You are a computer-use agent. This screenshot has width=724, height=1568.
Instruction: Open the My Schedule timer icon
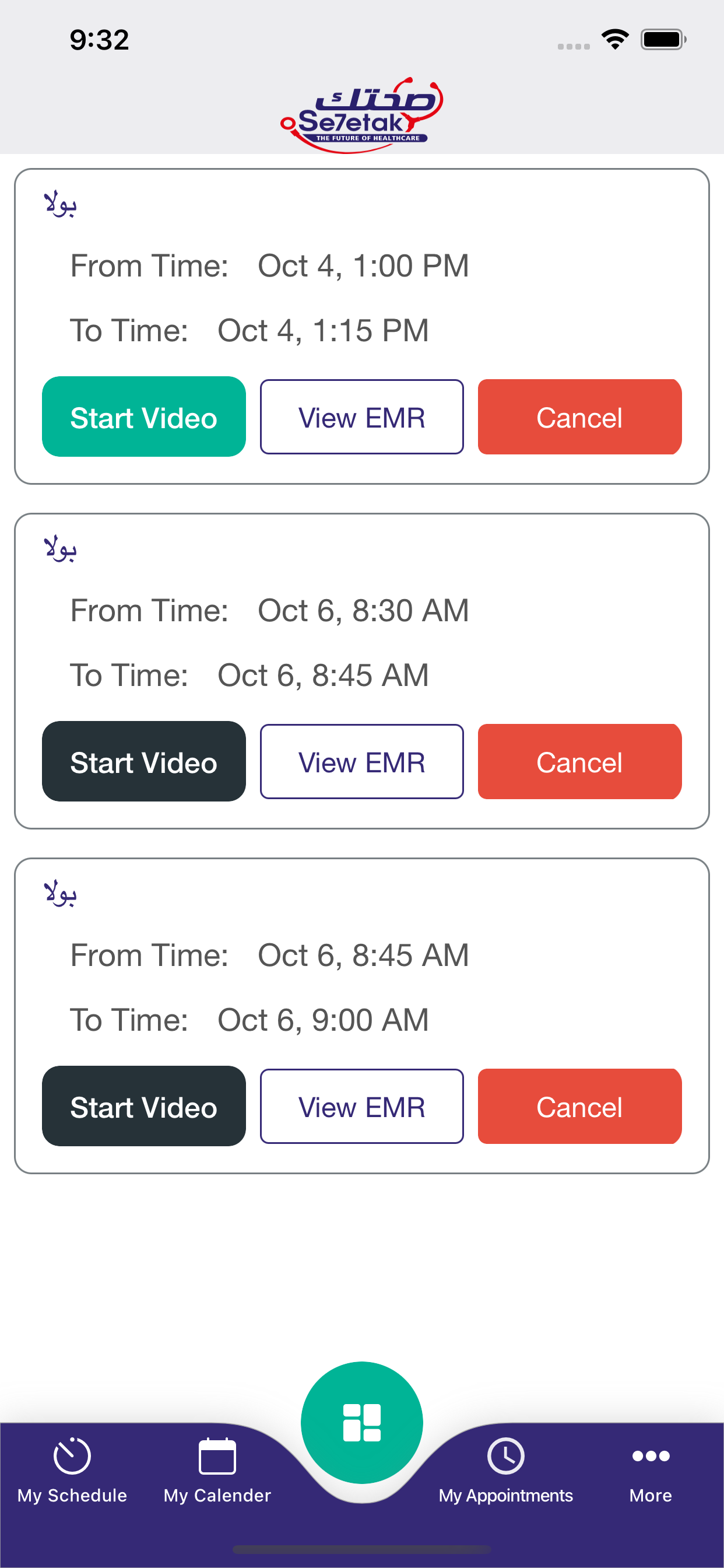pos(72,1455)
